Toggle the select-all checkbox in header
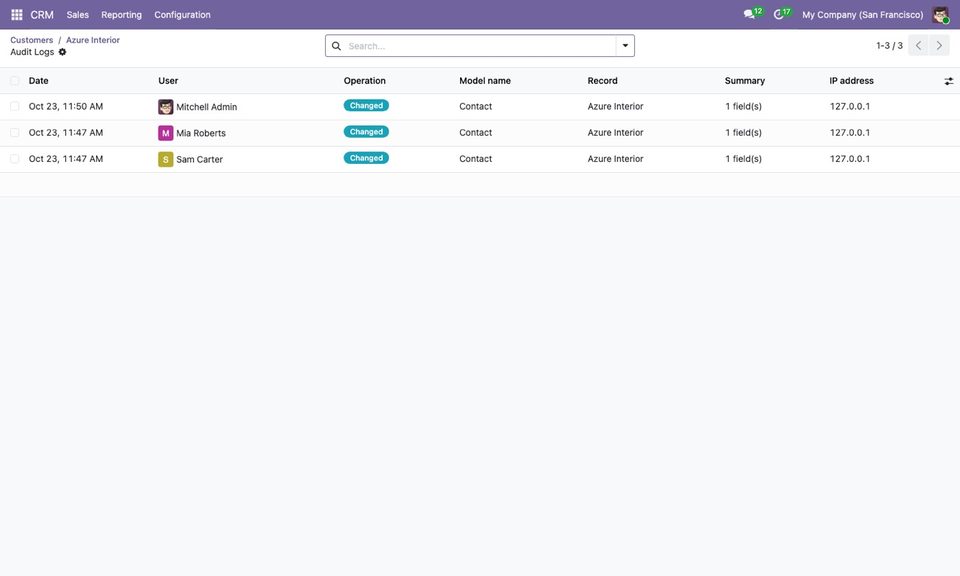This screenshot has width=960, height=576. tap(15, 81)
